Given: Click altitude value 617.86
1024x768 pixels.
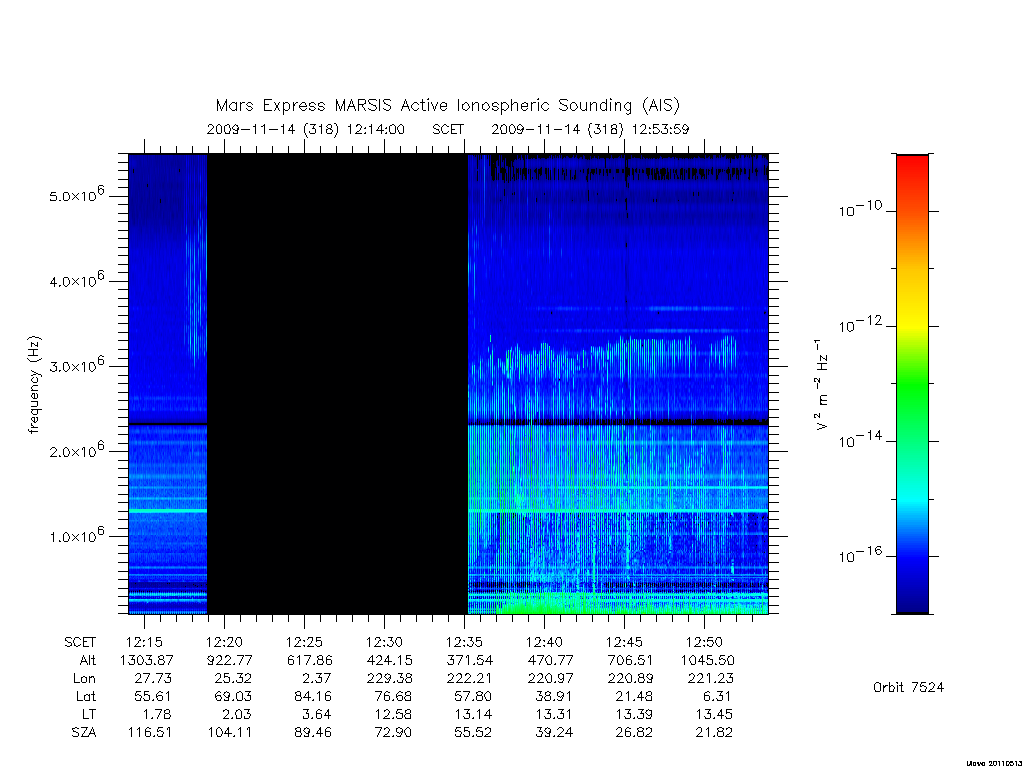Looking at the screenshot, I should 310,660.
